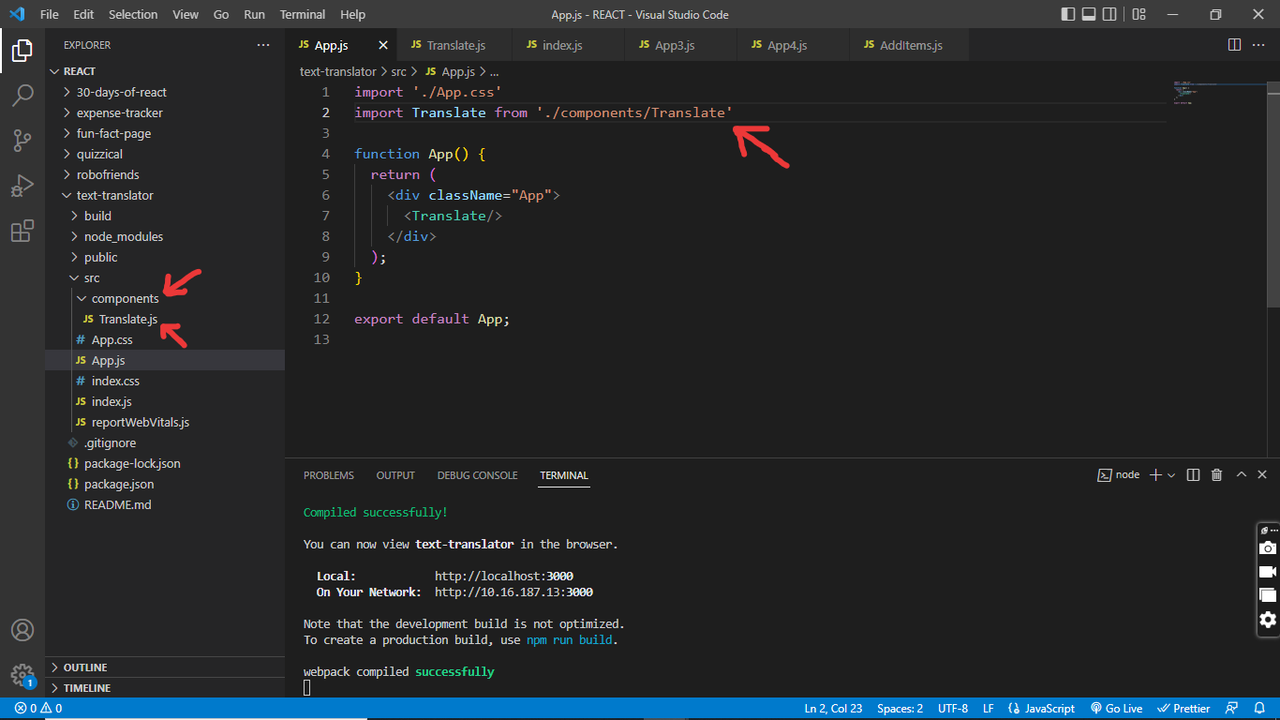Screen dimensions: 1280x720
Task: Close the App.js editor tab
Action: coord(383,45)
